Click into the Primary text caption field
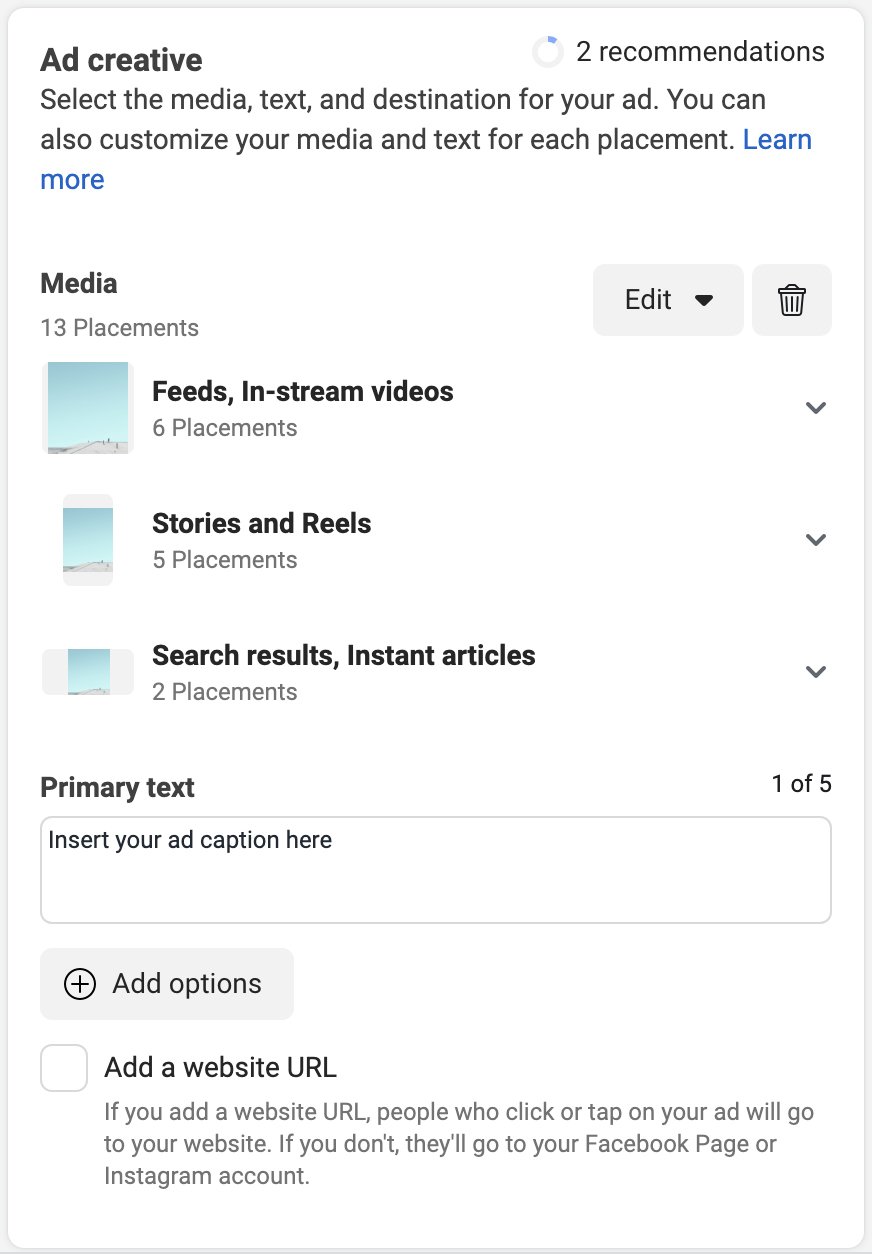This screenshot has width=872, height=1254. click(x=435, y=870)
